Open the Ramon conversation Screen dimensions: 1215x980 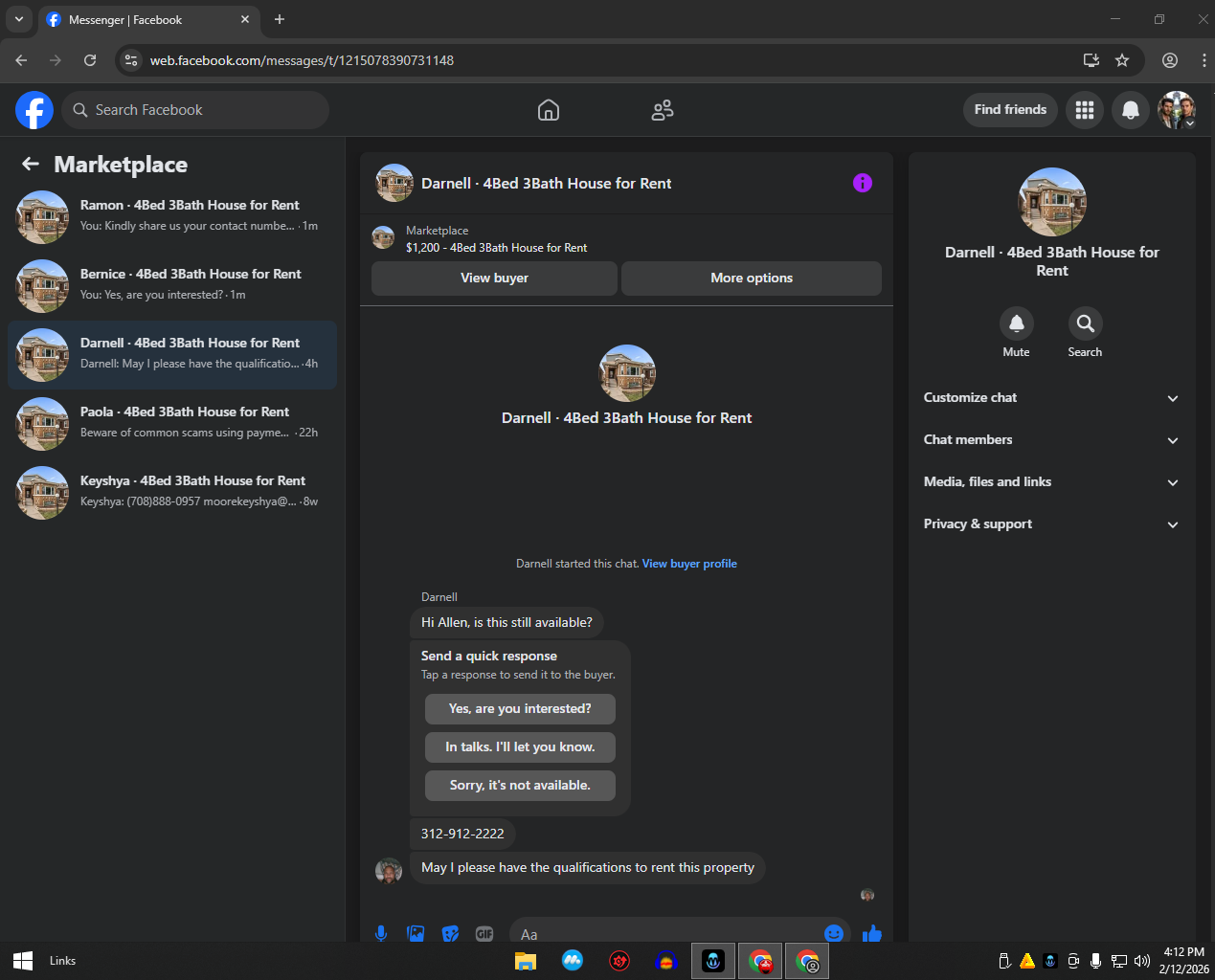(172, 217)
